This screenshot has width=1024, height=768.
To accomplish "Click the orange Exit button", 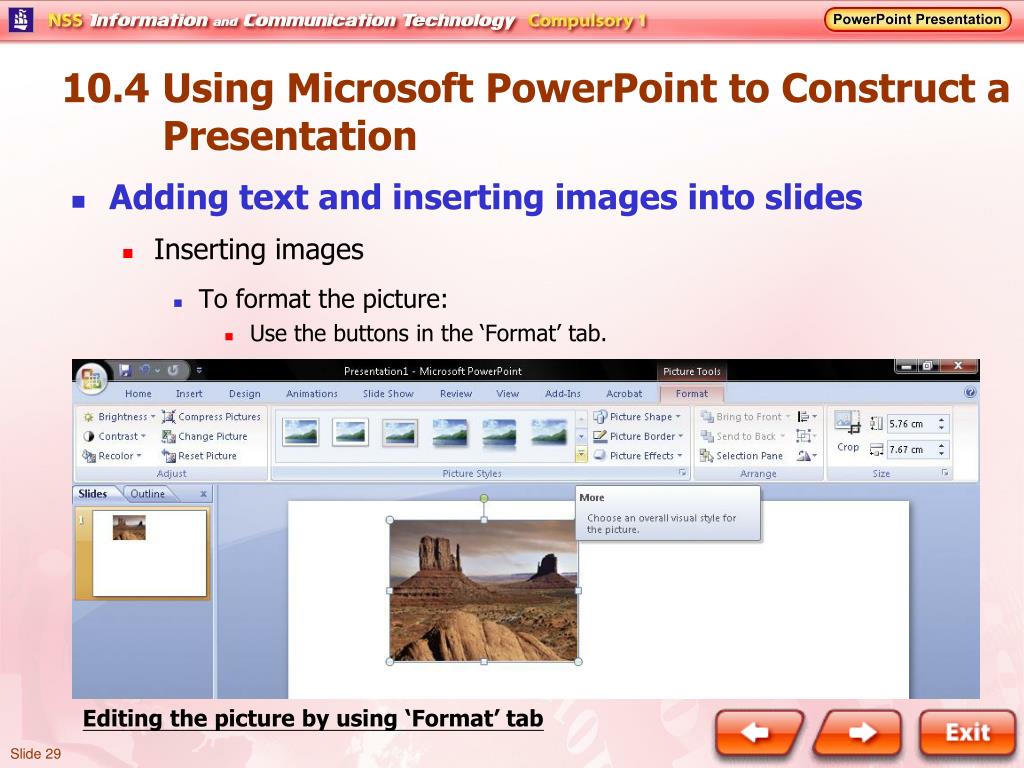I will tap(967, 732).
